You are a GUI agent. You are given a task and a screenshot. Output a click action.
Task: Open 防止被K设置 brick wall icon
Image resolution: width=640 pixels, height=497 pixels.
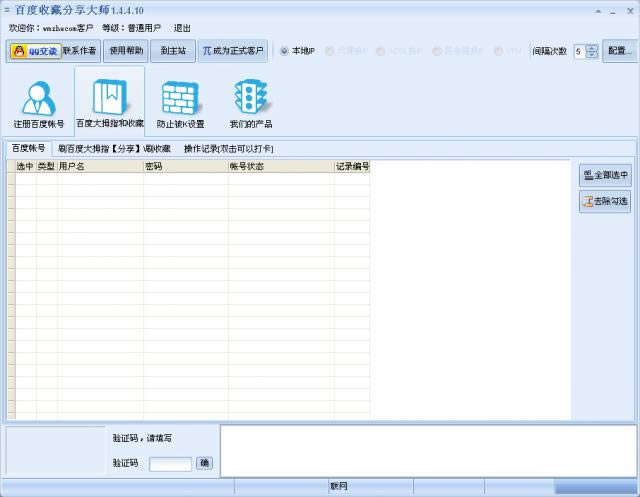(180, 104)
